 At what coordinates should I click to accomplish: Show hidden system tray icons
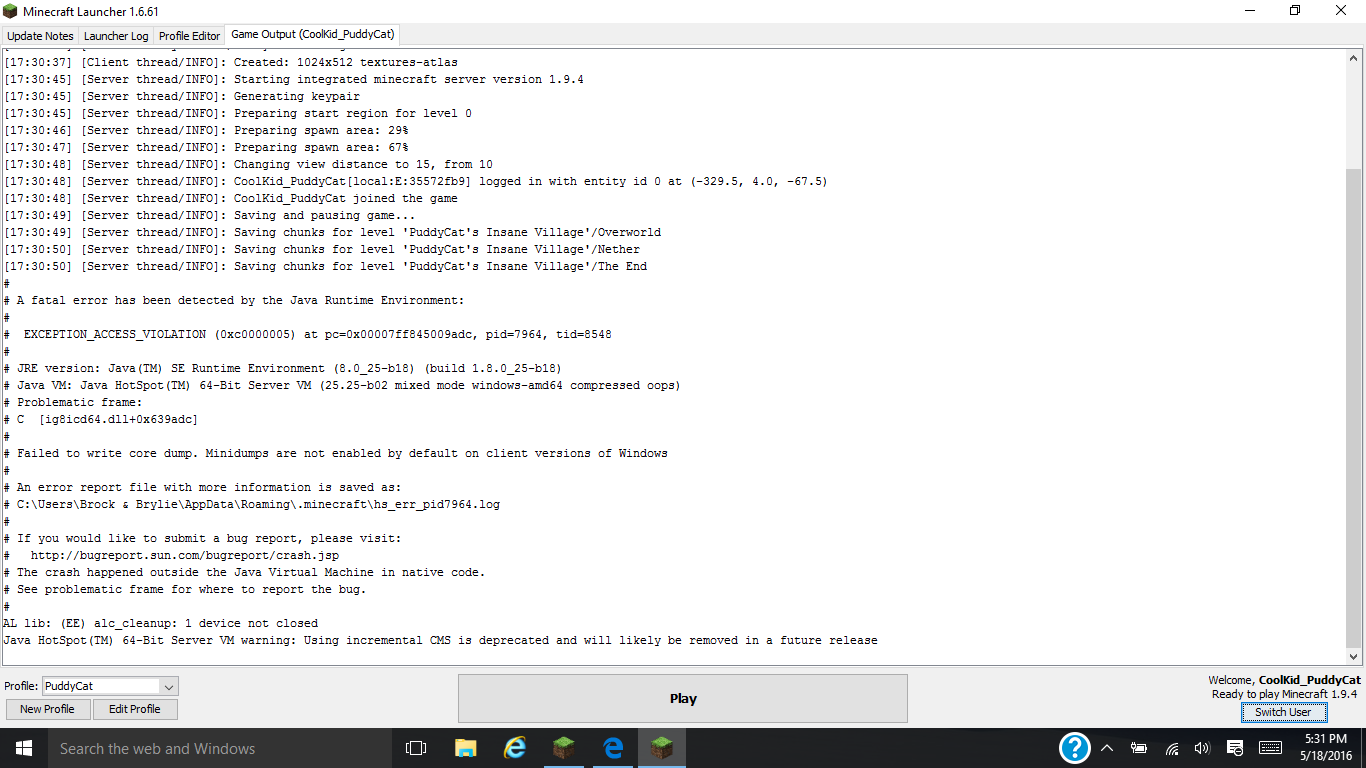click(x=1107, y=748)
